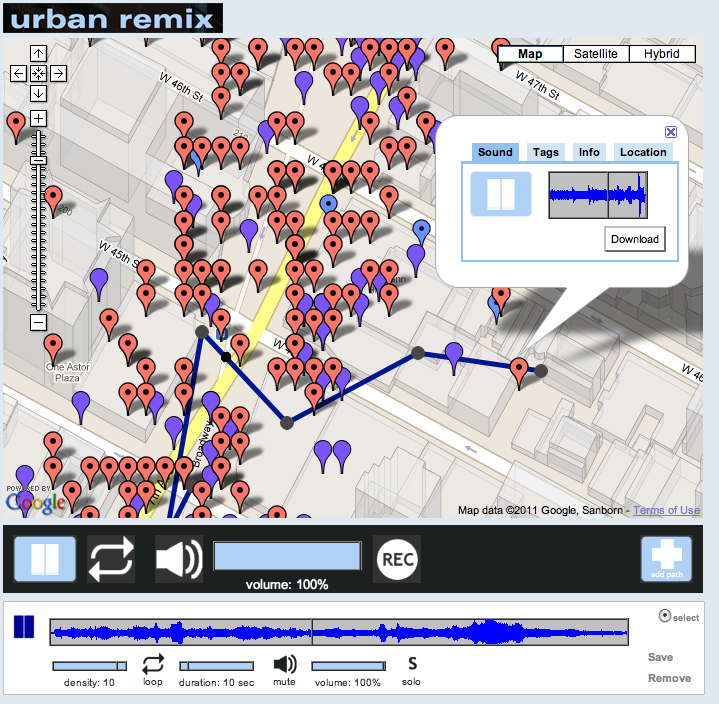Viewport: 719px width, 704px height.
Task: Zoom in the map with plus button
Action: (38, 119)
